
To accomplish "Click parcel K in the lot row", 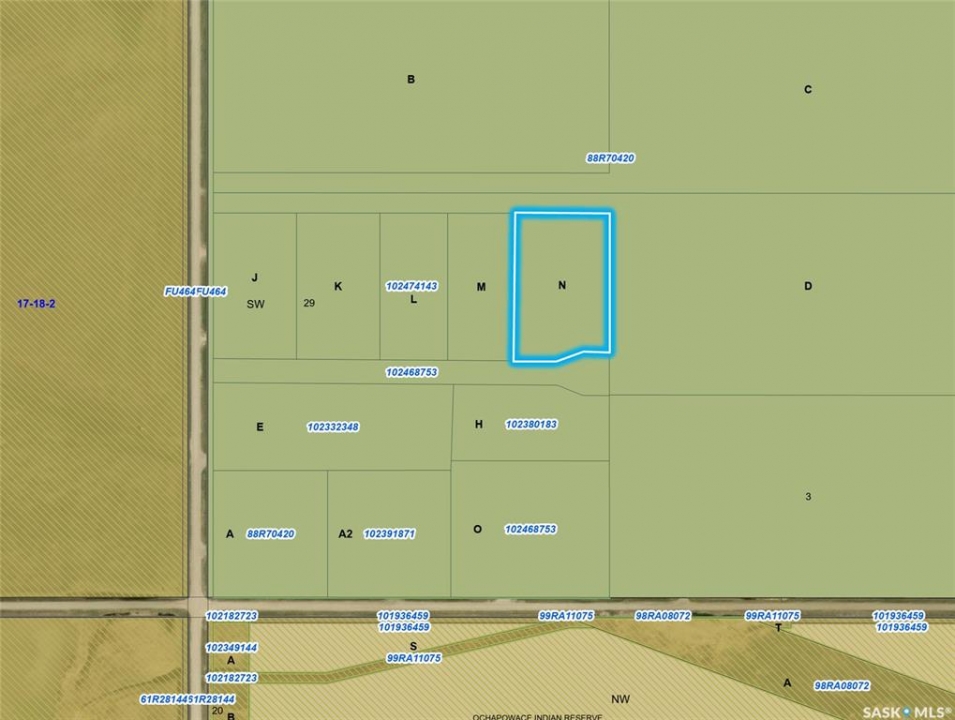I will coord(338,286).
